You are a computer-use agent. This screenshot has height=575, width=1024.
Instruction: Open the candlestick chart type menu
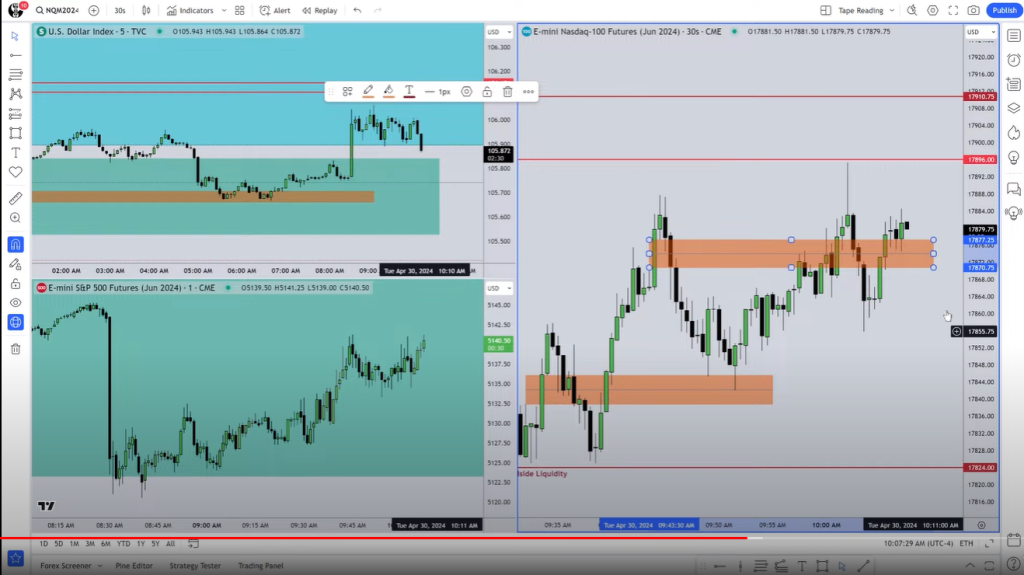(146, 10)
